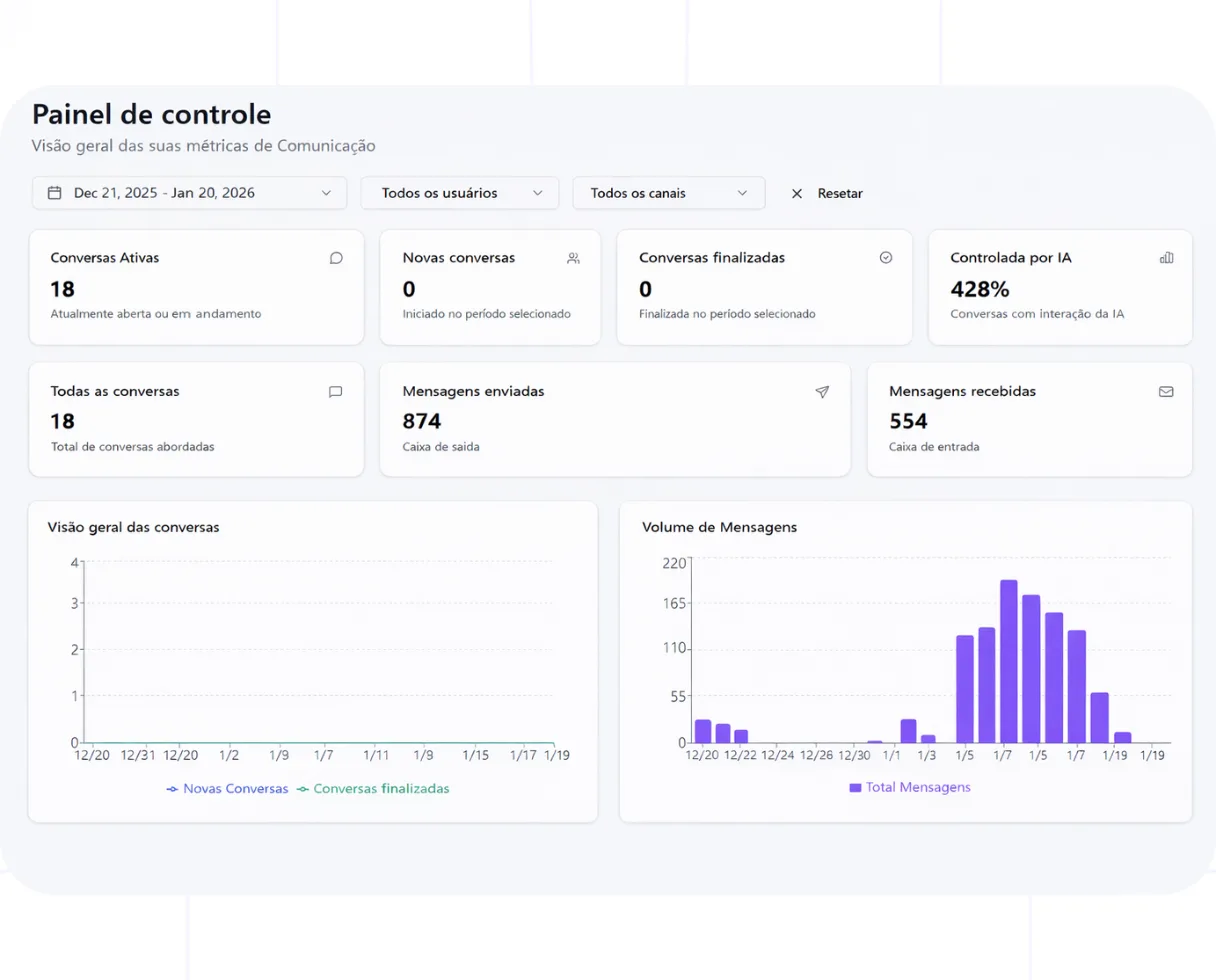Viewport: 1216px width, 980px height.
Task: Click Total de conversas abordadas caption
Action: click(132, 447)
